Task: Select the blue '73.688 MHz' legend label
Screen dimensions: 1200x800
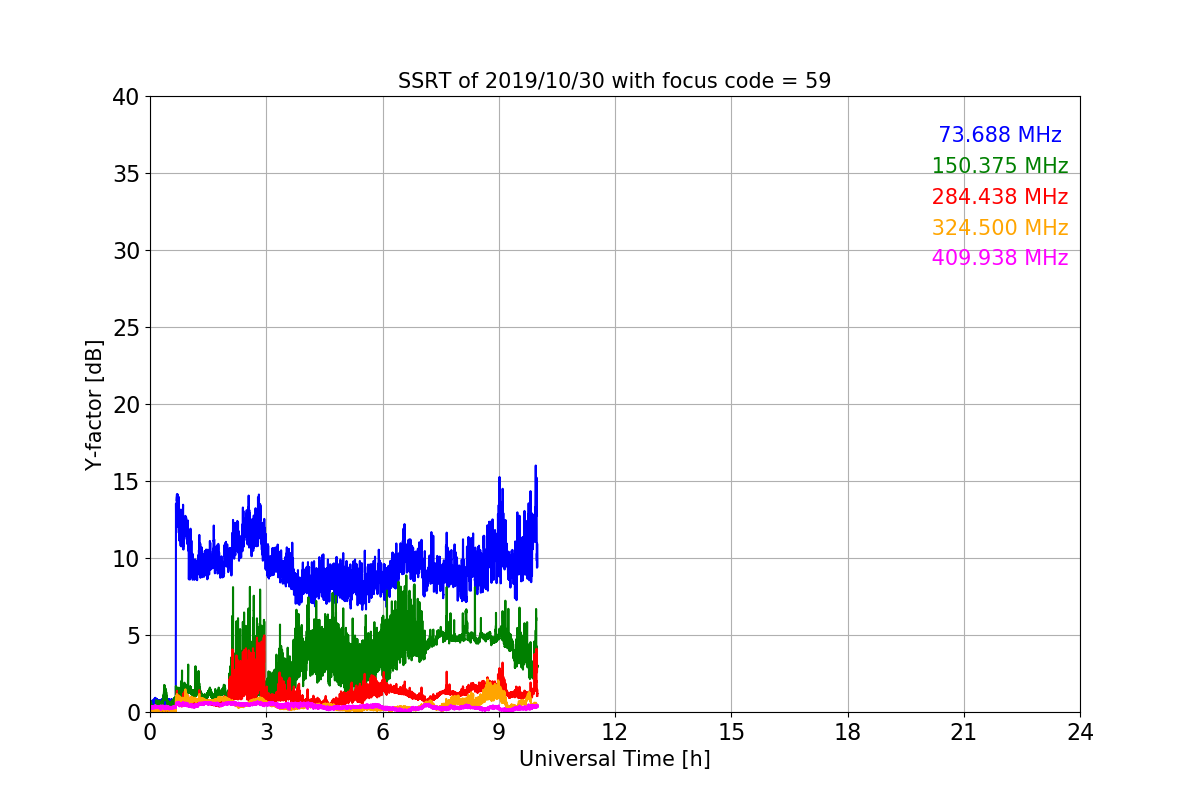Action: 1000,135
